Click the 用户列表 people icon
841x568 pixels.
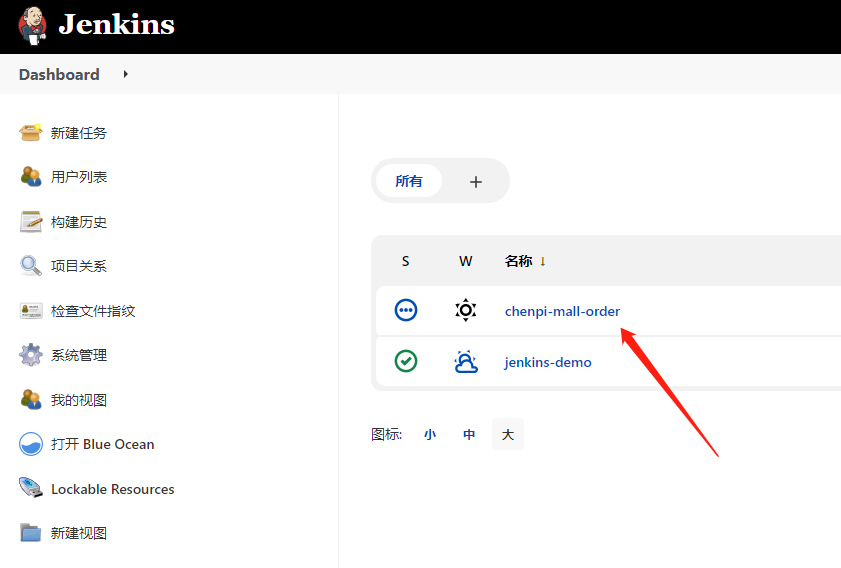pyautogui.click(x=31, y=176)
